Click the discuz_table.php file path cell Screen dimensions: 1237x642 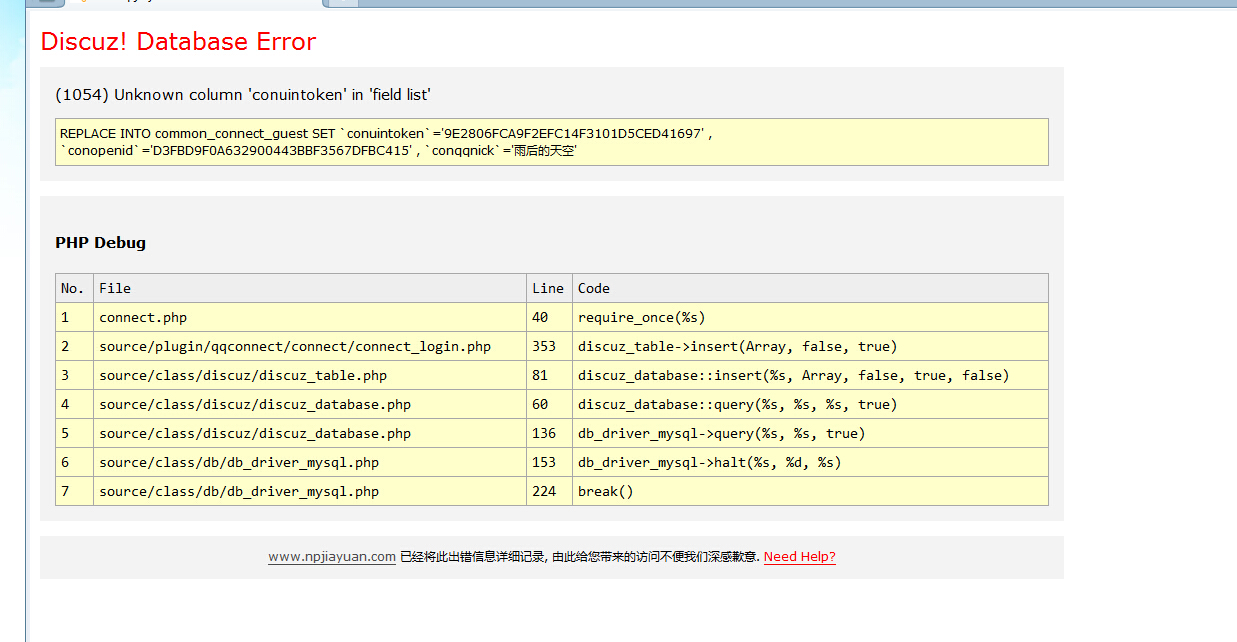pyautogui.click(x=243, y=375)
